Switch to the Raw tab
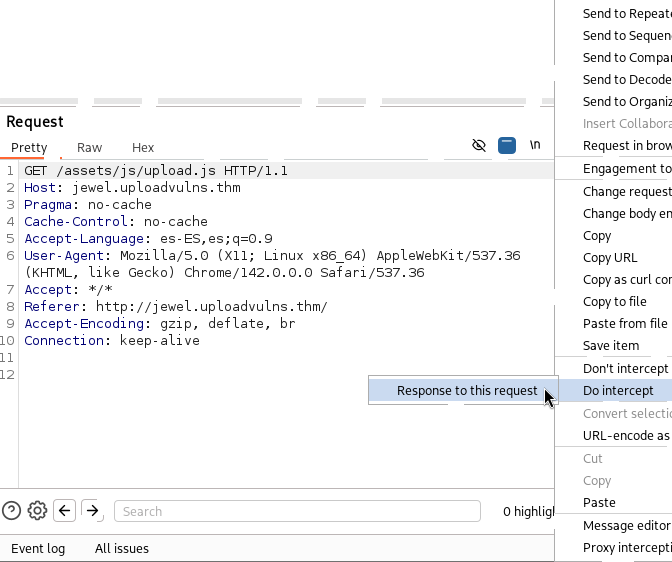The width and height of the screenshot is (672, 562). (90, 147)
